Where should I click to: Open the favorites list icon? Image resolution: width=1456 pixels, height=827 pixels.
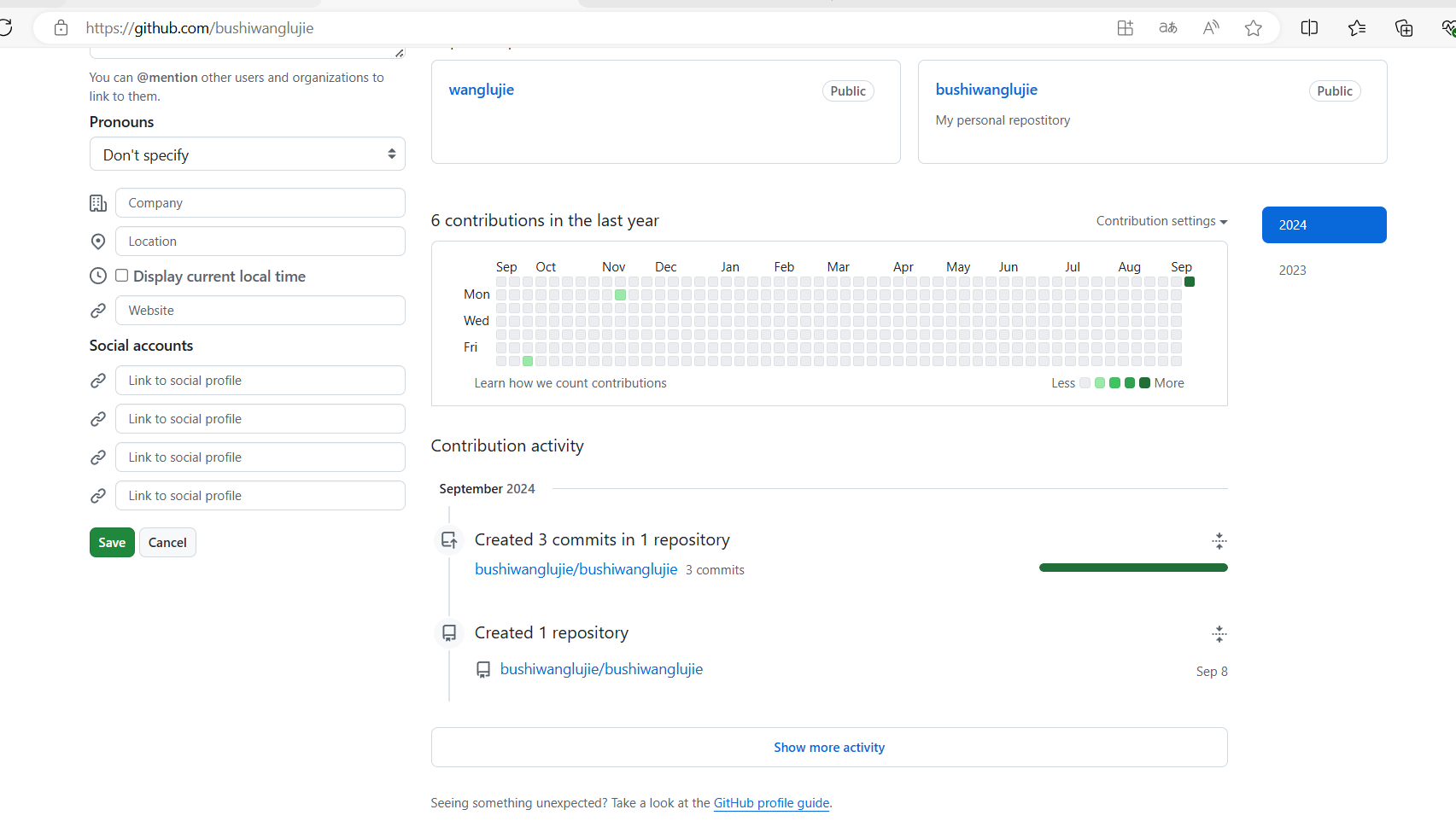click(x=1357, y=28)
